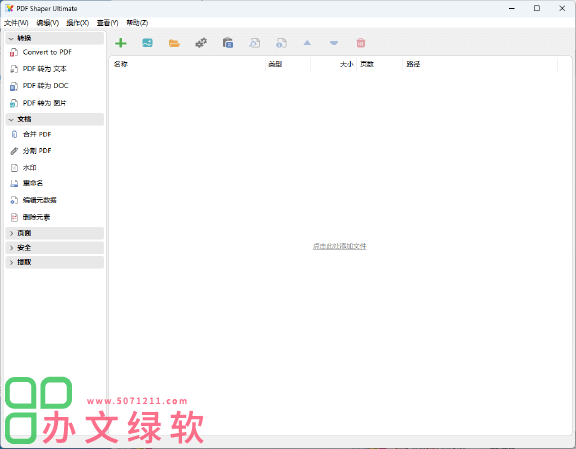The width and height of the screenshot is (576, 449).
Task: Expand the 页面 sidebar group
Action: pos(55,233)
